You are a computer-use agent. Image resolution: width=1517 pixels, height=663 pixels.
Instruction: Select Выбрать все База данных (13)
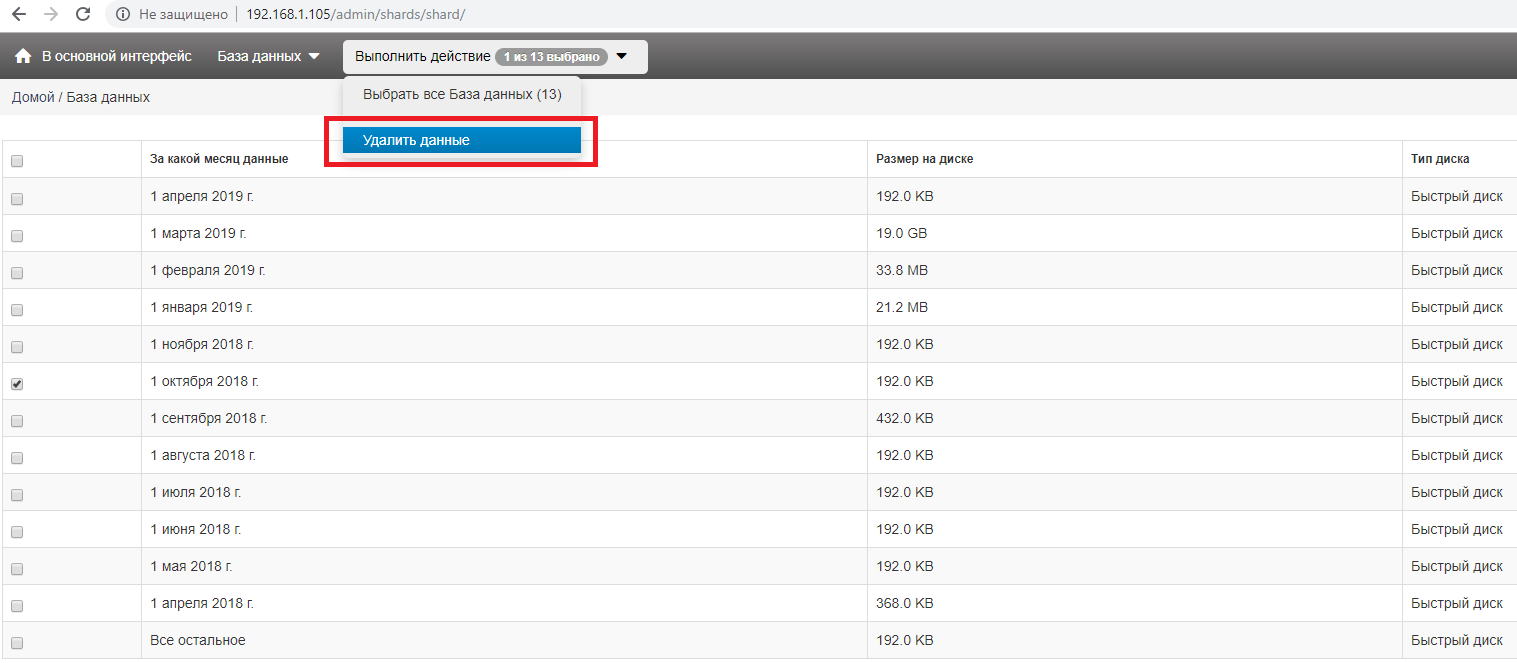click(x=461, y=95)
